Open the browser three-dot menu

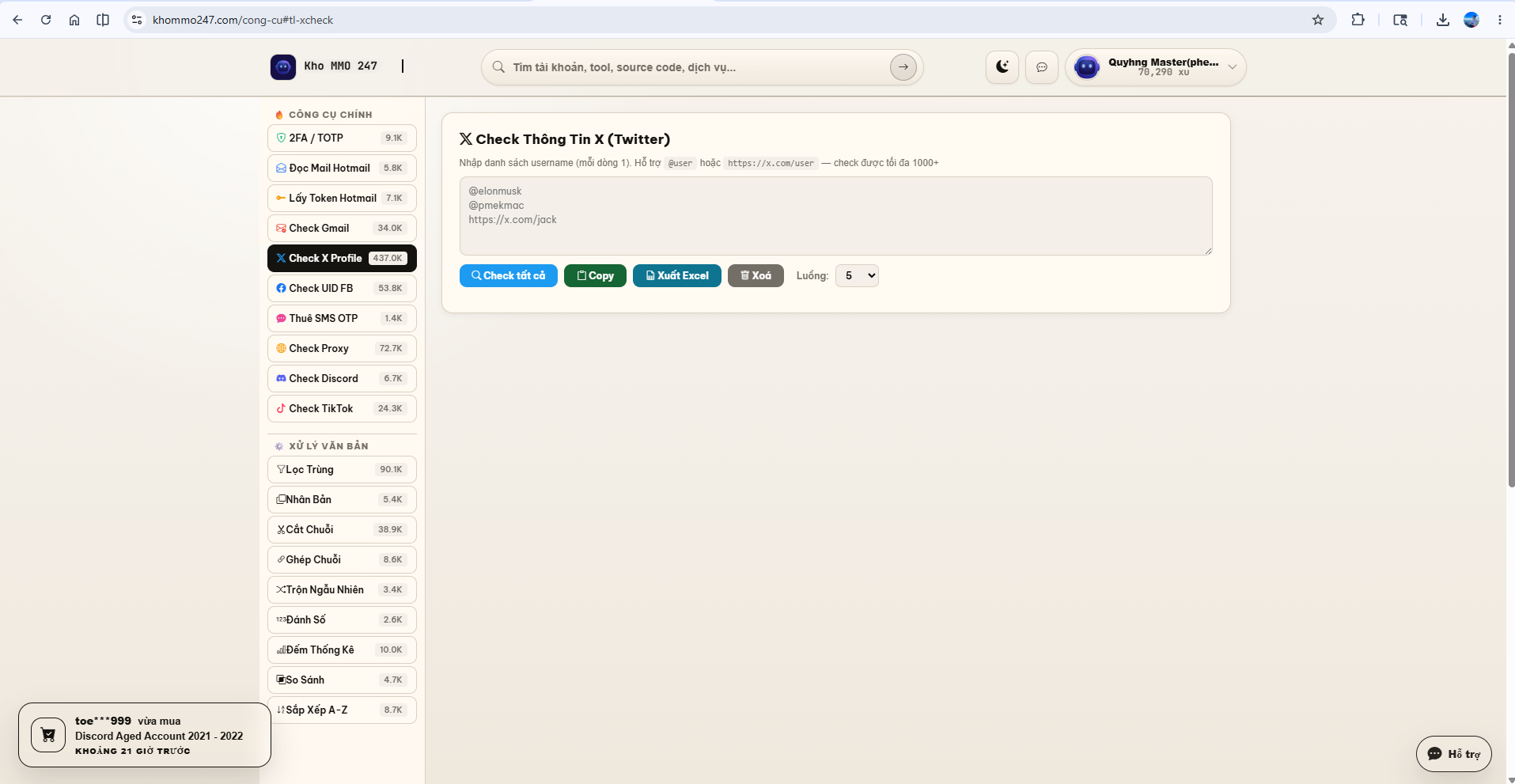[x=1500, y=20]
